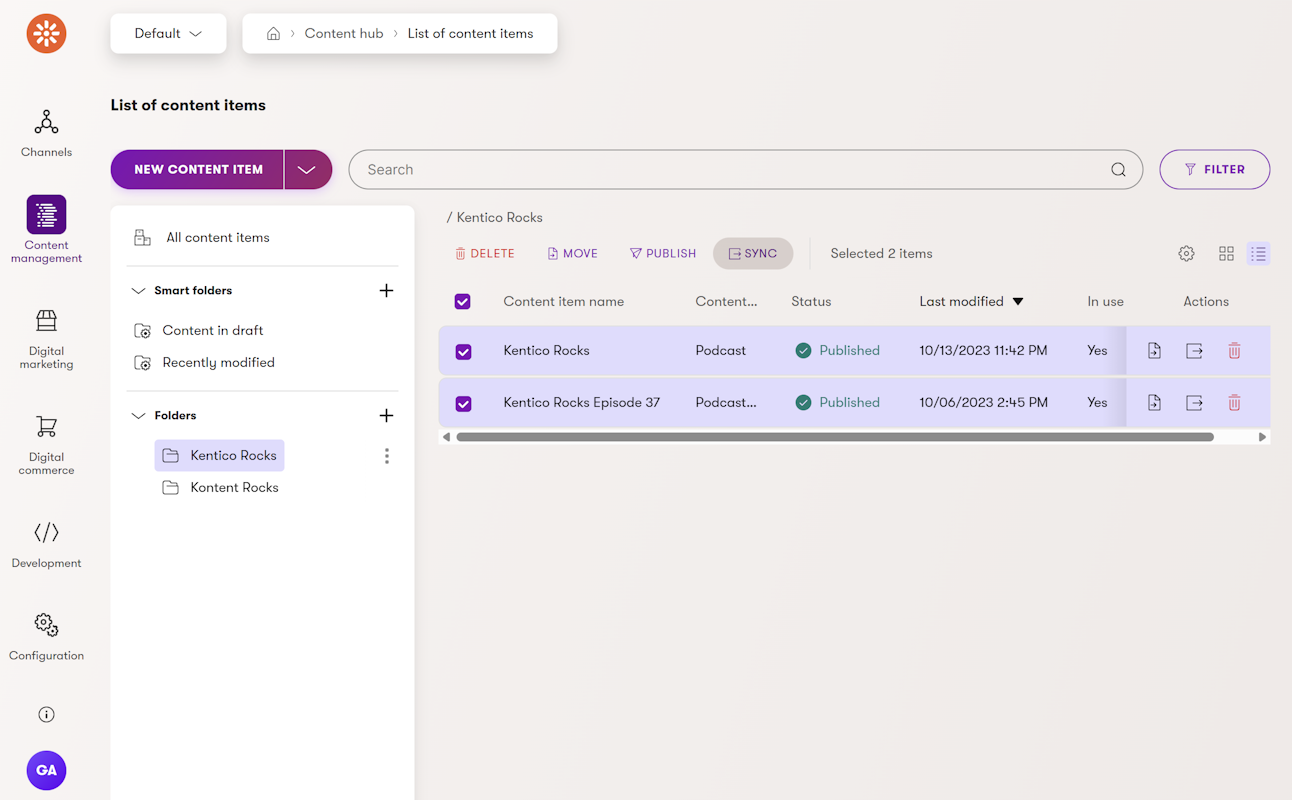The image size is (1292, 800).
Task: Click the New content item button
Action: pyautogui.click(x=198, y=170)
